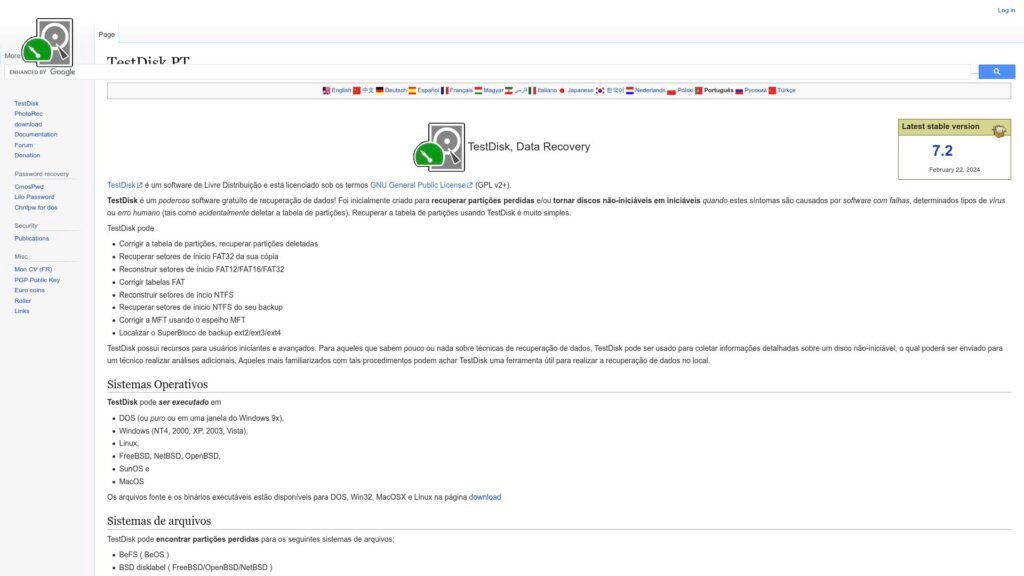Click the February 22, 2024 release date
The height and width of the screenshot is (576, 1024).
tap(954, 170)
